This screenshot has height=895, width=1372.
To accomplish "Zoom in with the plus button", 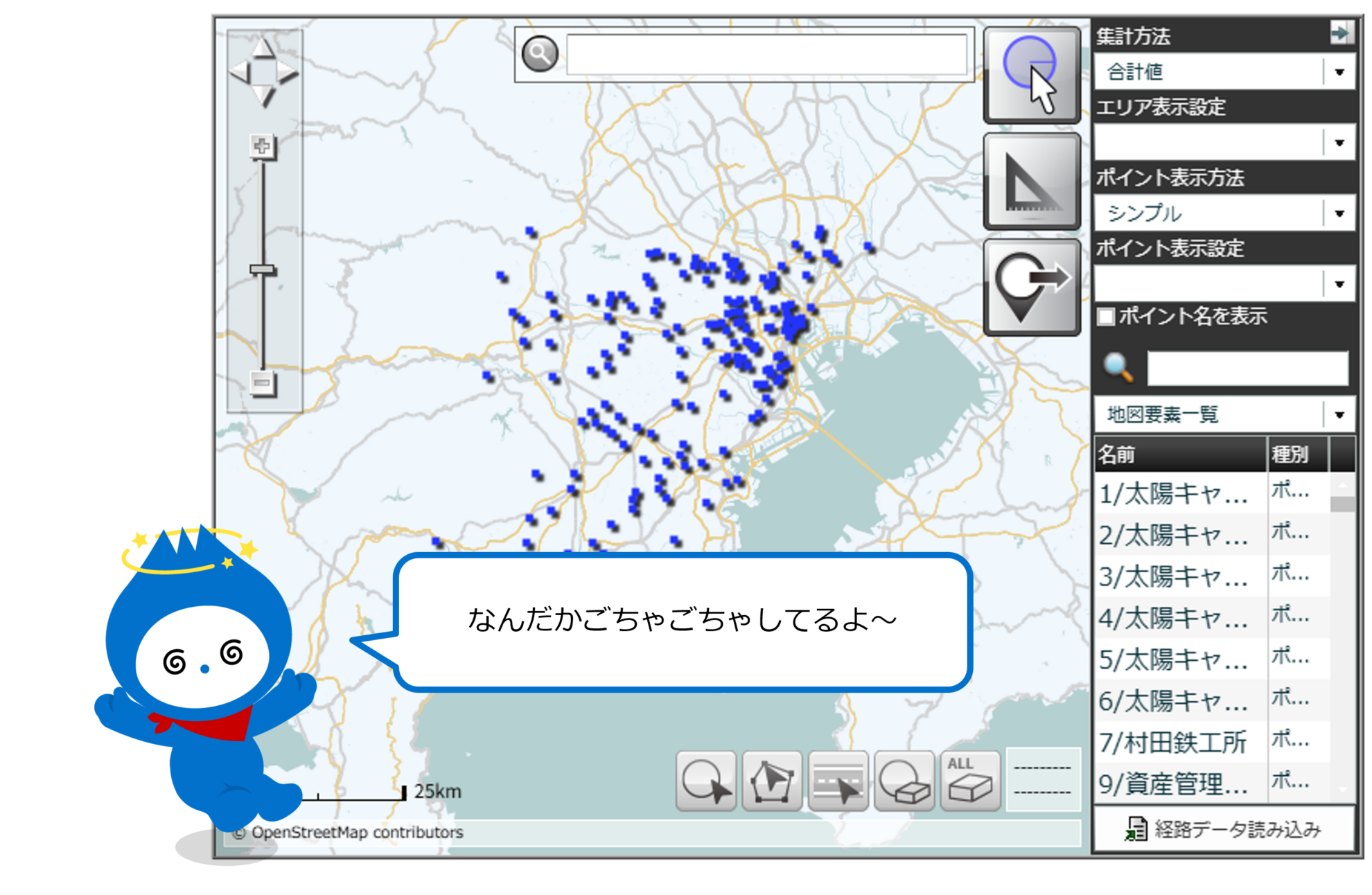I will tap(262, 146).
